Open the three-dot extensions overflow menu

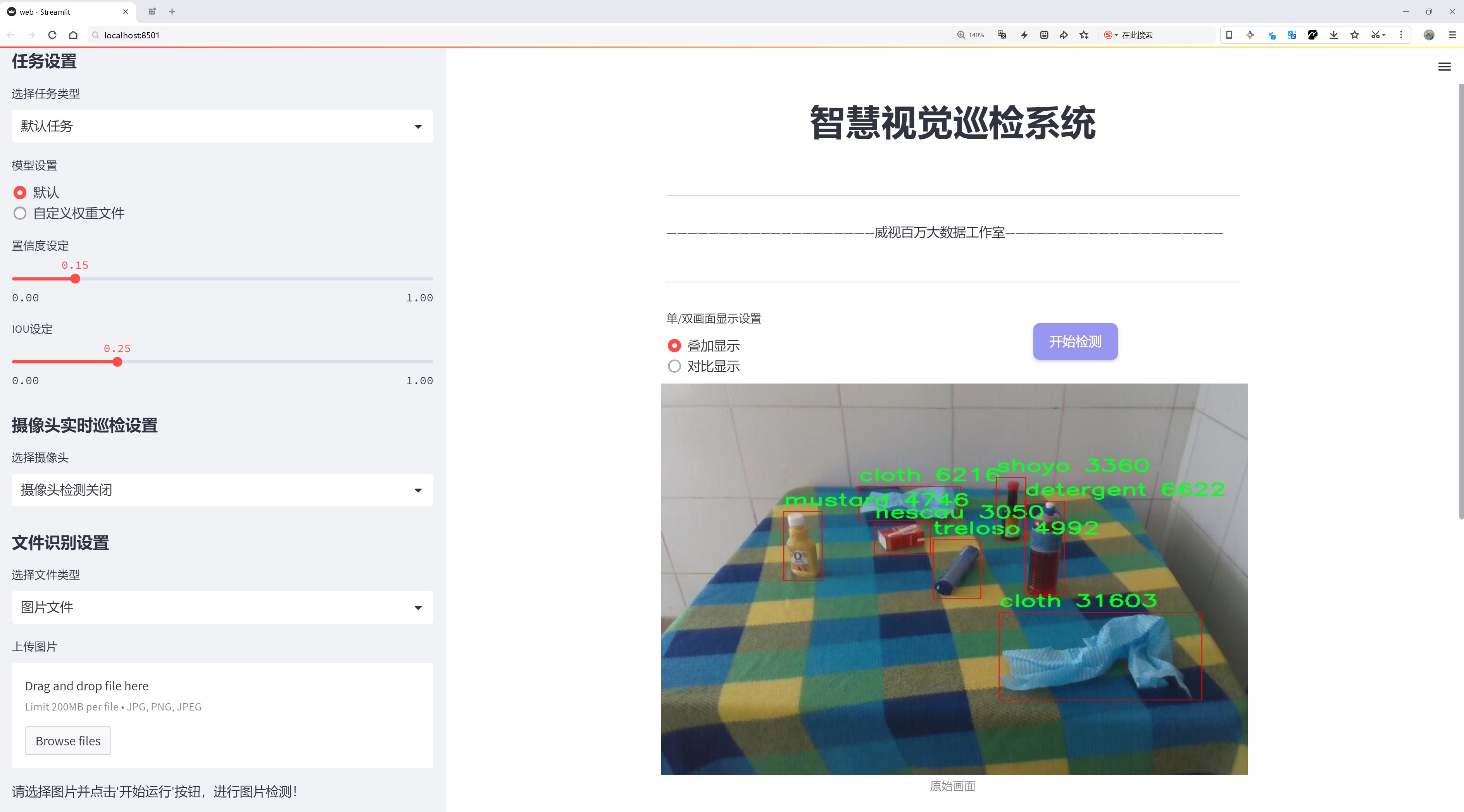click(1401, 35)
